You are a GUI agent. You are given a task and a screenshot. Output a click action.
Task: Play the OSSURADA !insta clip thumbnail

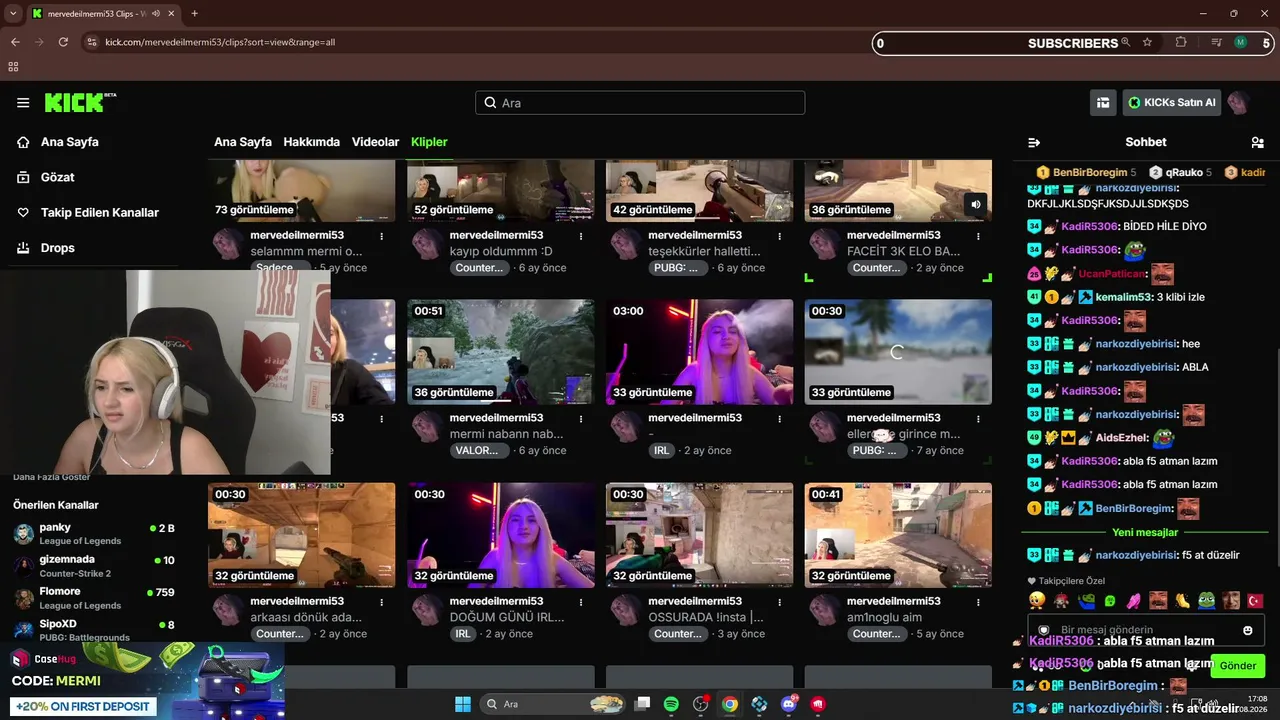pyautogui.click(x=699, y=535)
